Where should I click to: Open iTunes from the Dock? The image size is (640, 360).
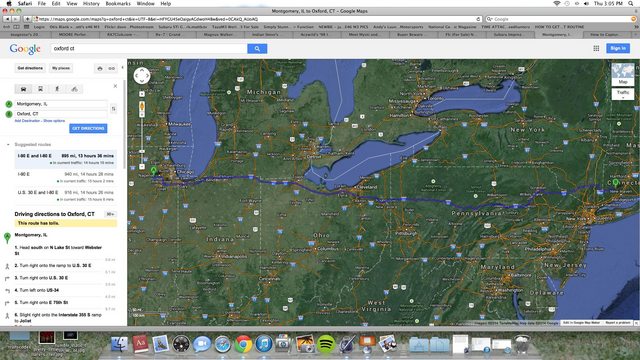point(264,344)
